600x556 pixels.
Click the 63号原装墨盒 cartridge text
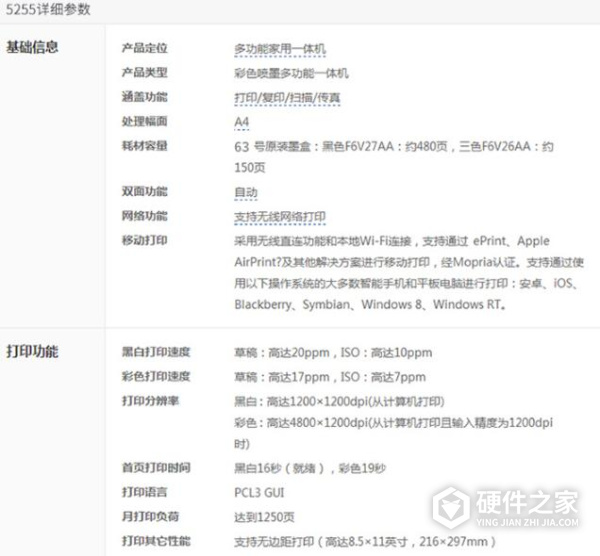tap(394, 146)
